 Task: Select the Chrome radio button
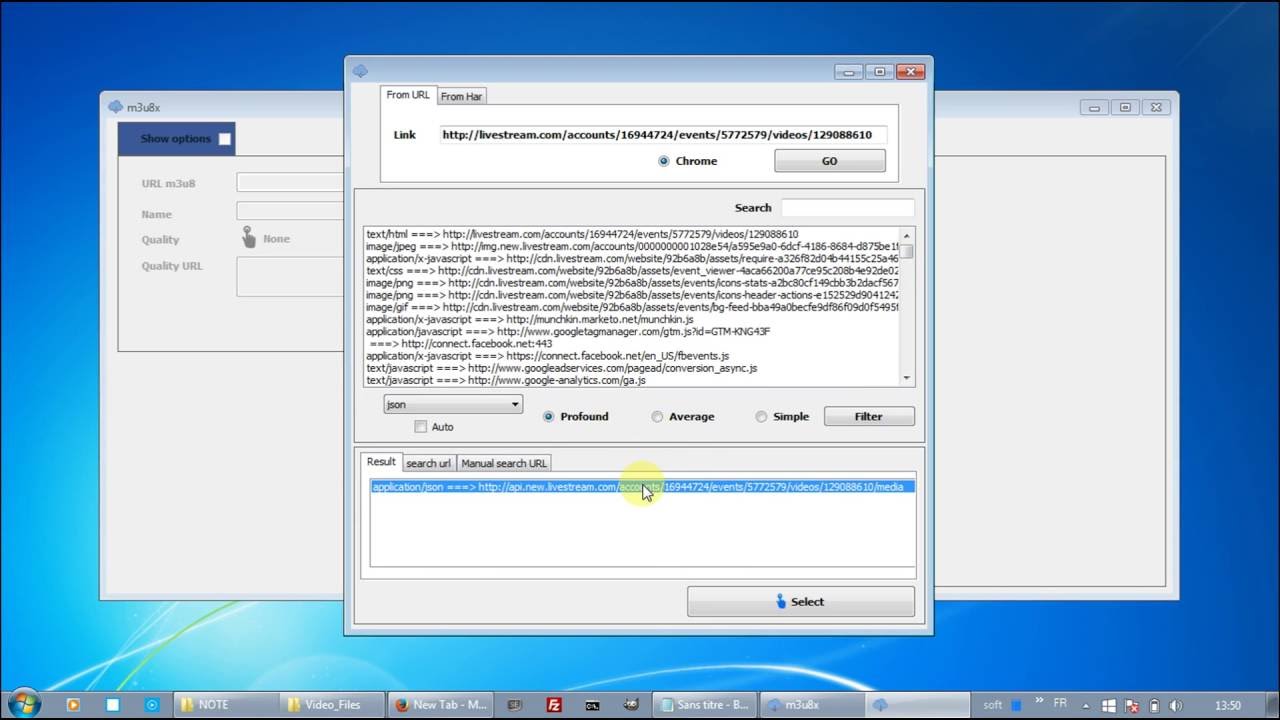(664, 161)
